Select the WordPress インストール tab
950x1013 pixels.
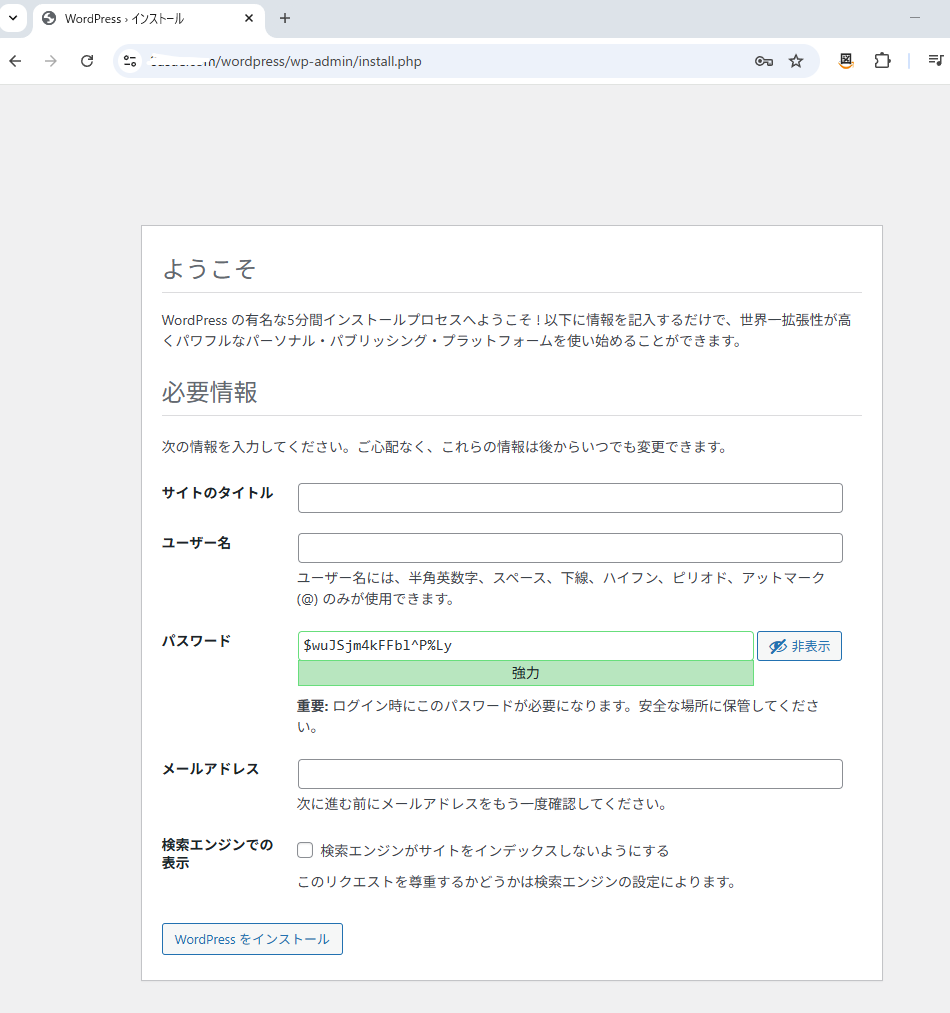(x=148, y=19)
